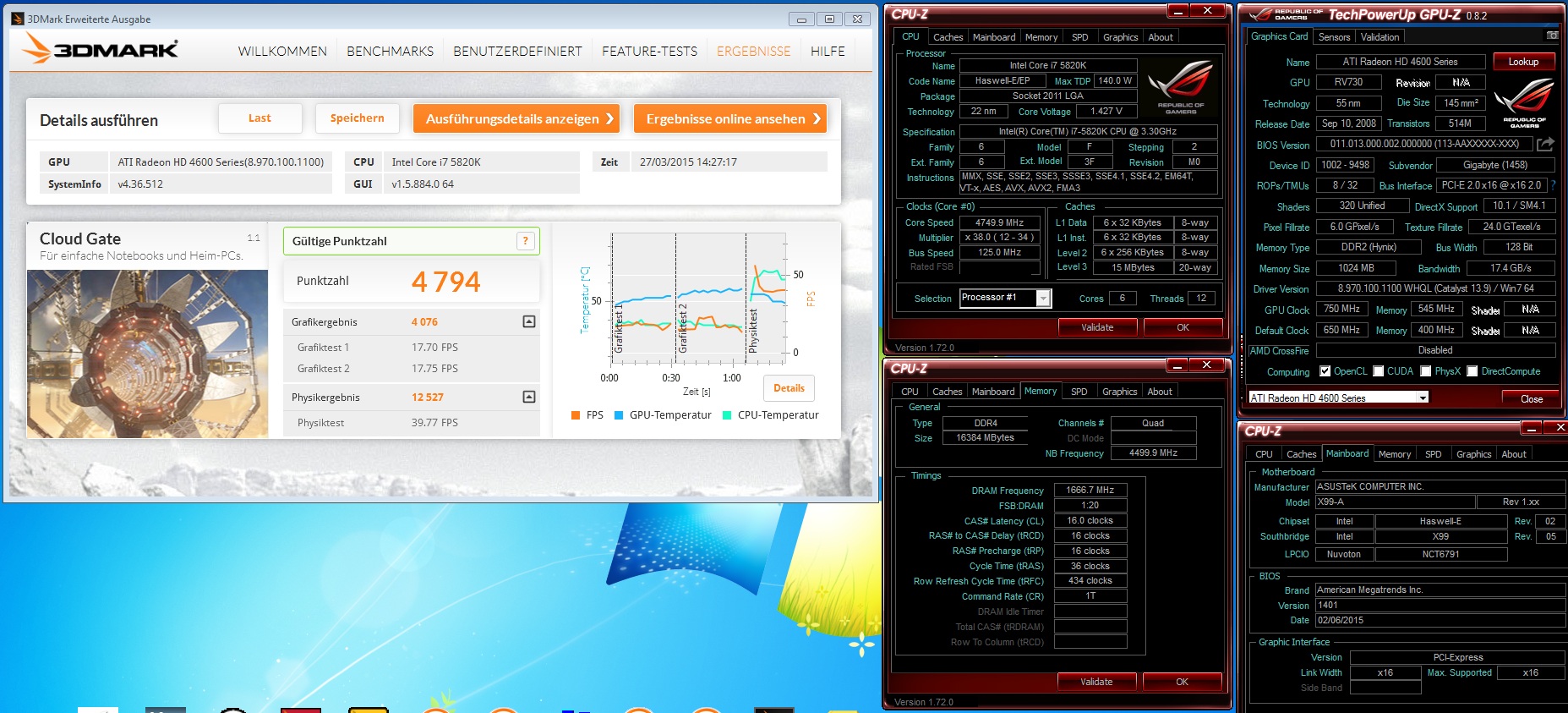Viewport: 1568px width, 713px height.
Task: Click the 3DMark title bar application icon
Action: (18, 19)
